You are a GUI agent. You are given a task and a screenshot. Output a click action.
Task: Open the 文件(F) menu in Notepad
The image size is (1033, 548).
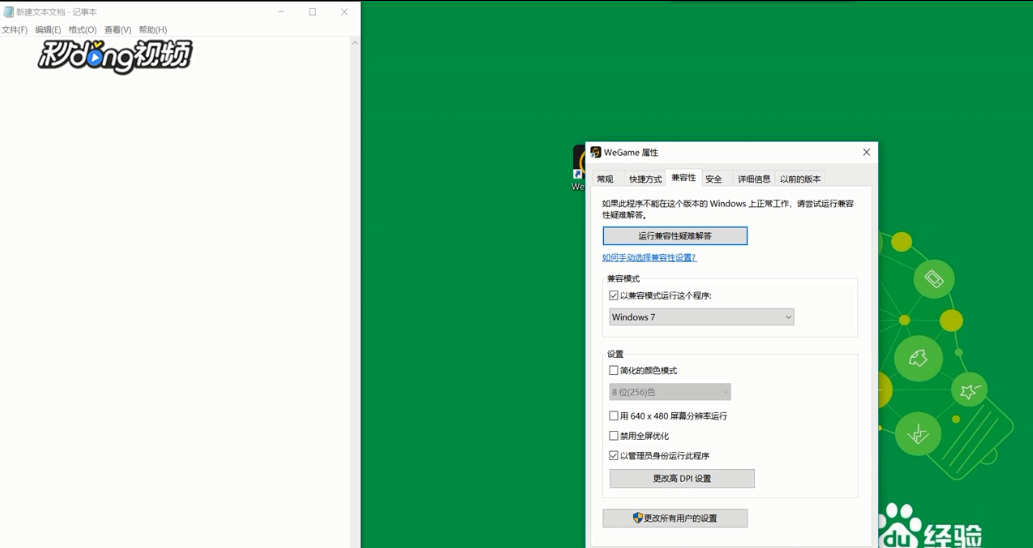[14, 30]
